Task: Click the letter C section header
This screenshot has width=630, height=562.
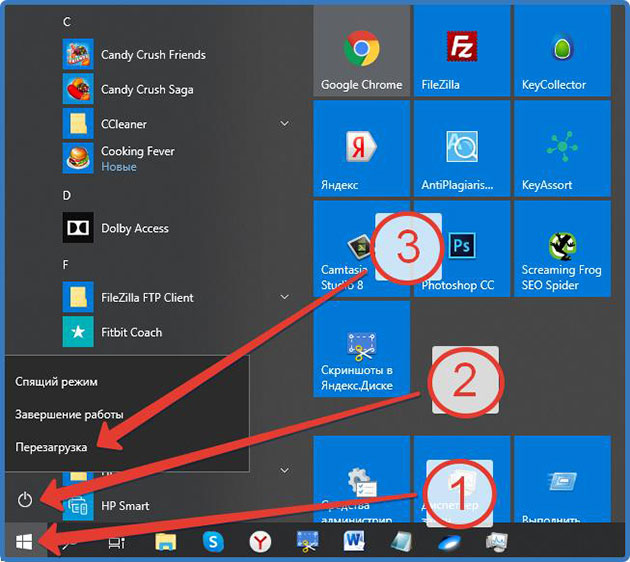Action: point(67,22)
